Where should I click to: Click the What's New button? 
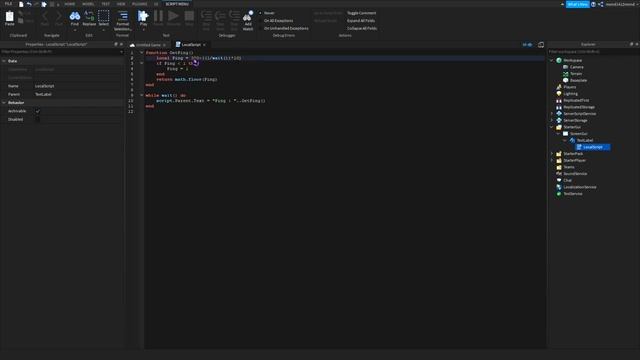pyautogui.click(x=577, y=4)
